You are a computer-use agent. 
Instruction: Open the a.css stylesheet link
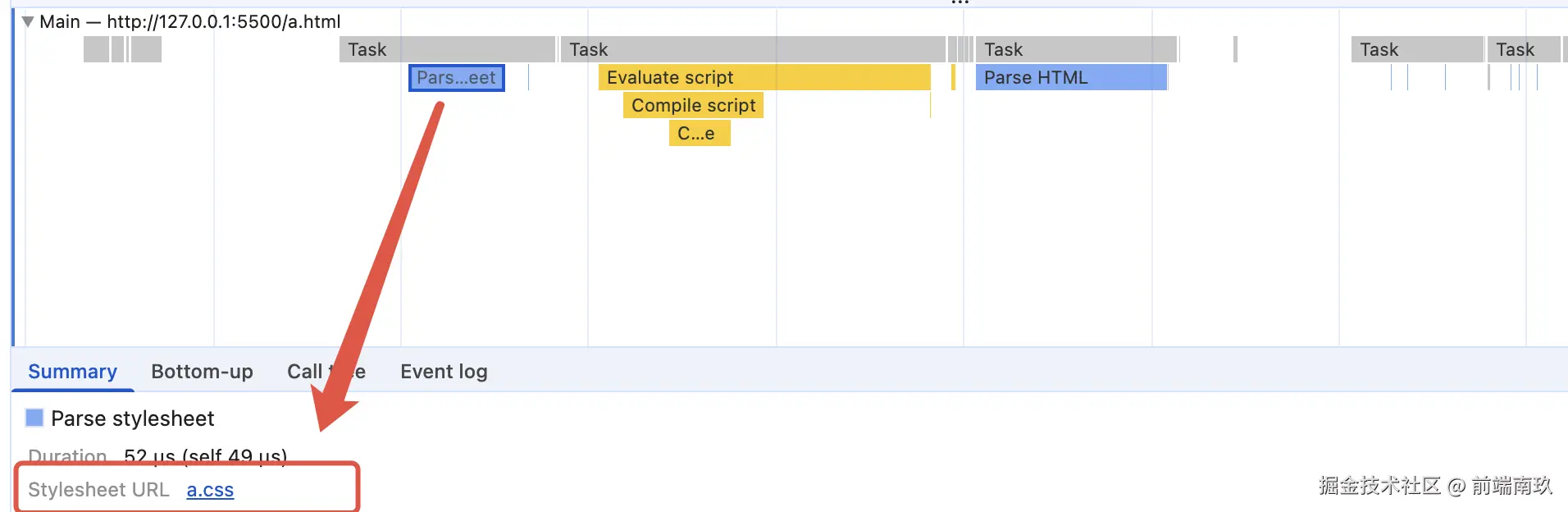pos(210,490)
